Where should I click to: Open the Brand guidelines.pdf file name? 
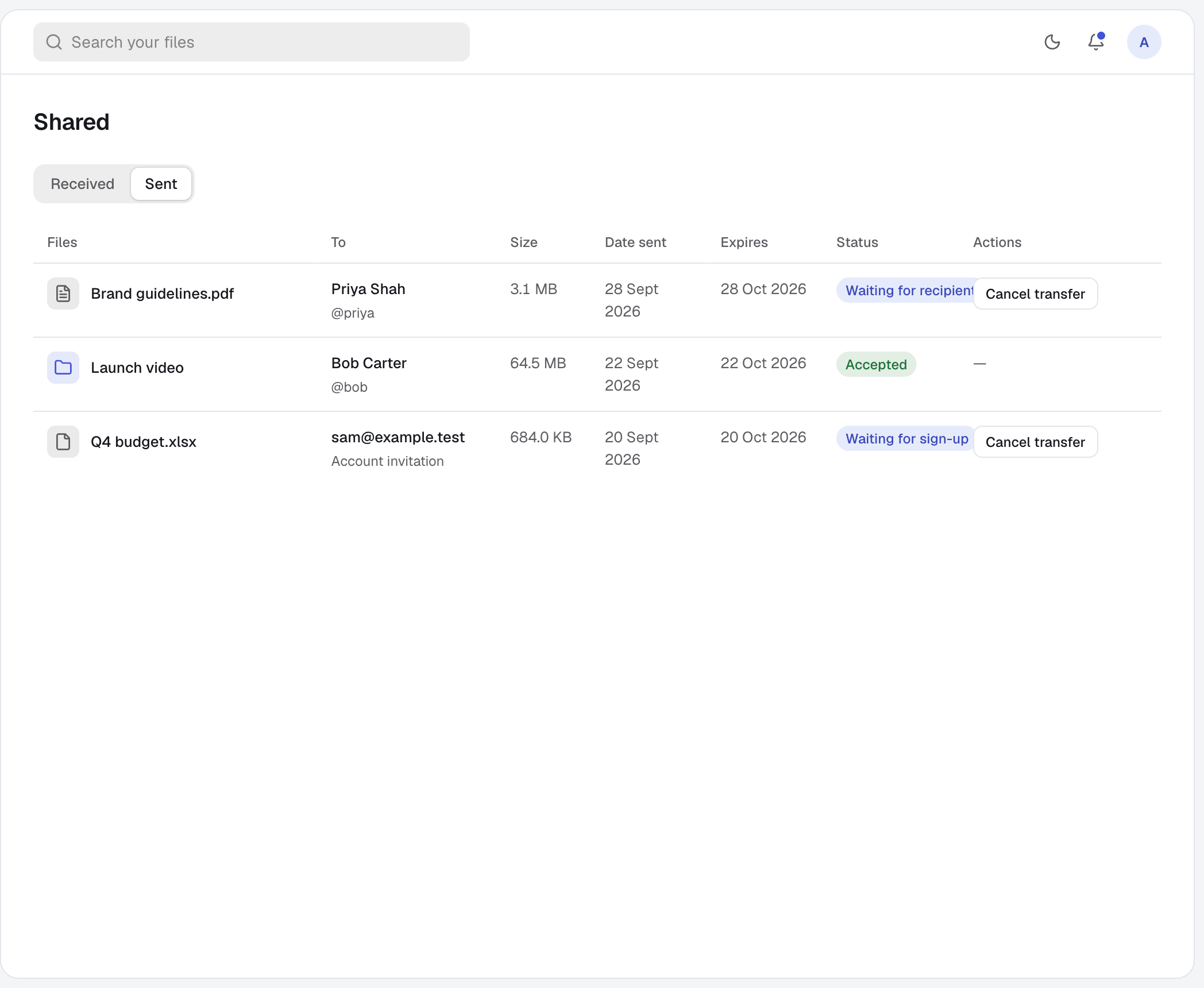(x=163, y=294)
